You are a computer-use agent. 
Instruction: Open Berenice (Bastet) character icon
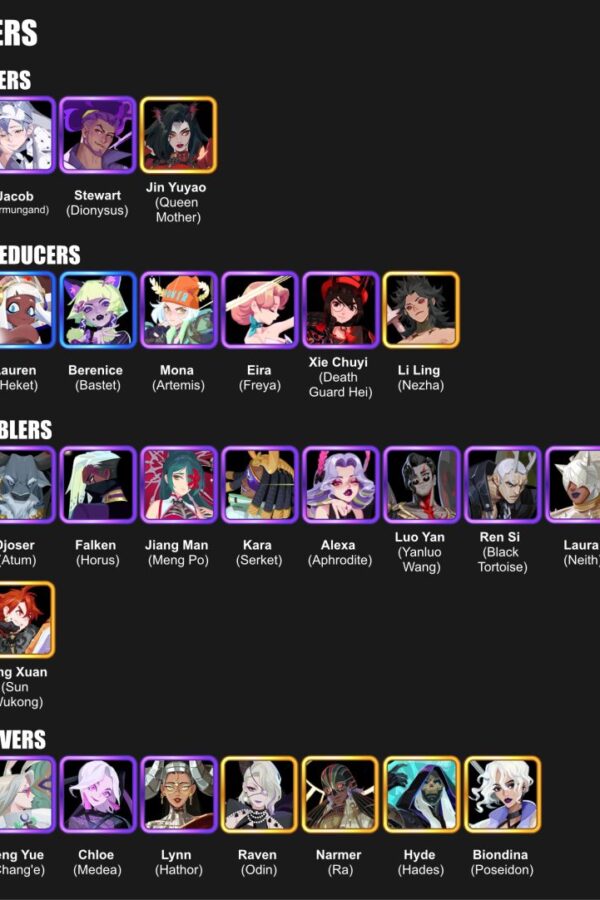click(x=98, y=310)
